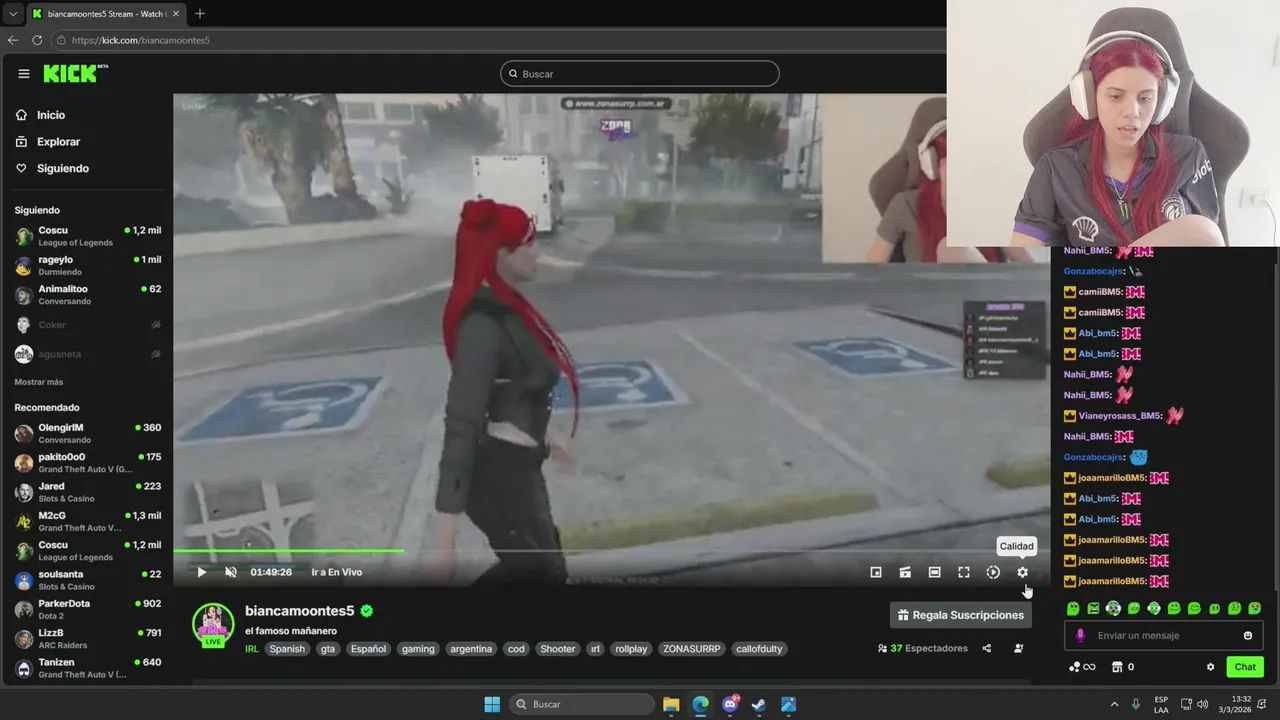Click the kick.com address bar
Image resolution: width=1280 pixels, height=720 pixels.
point(500,40)
